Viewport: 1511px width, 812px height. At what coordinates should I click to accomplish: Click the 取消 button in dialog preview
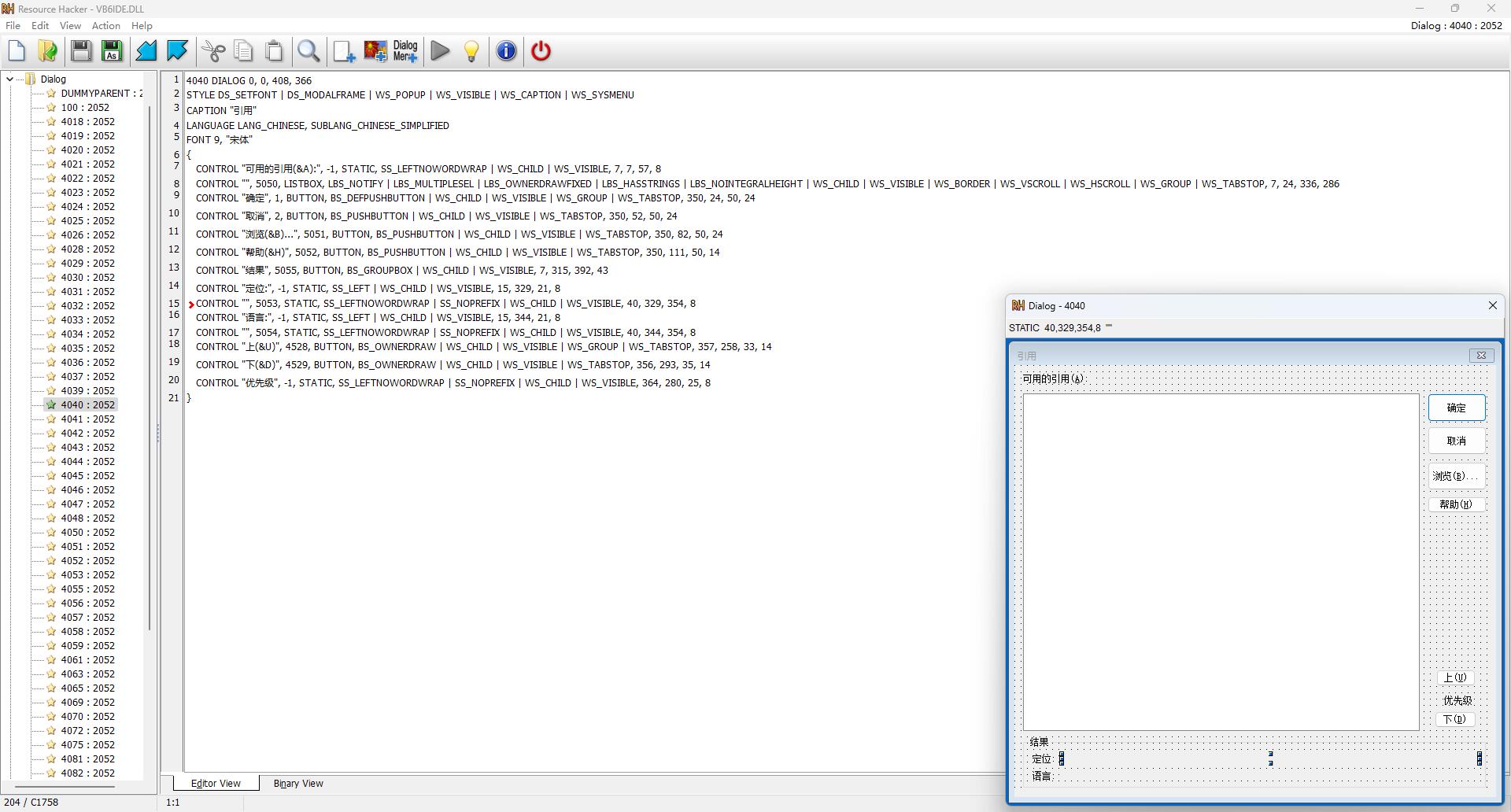coord(1457,441)
